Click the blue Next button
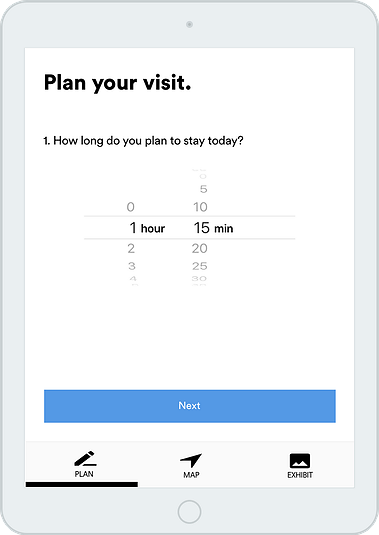The height and width of the screenshot is (535, 379). point(190,406)
